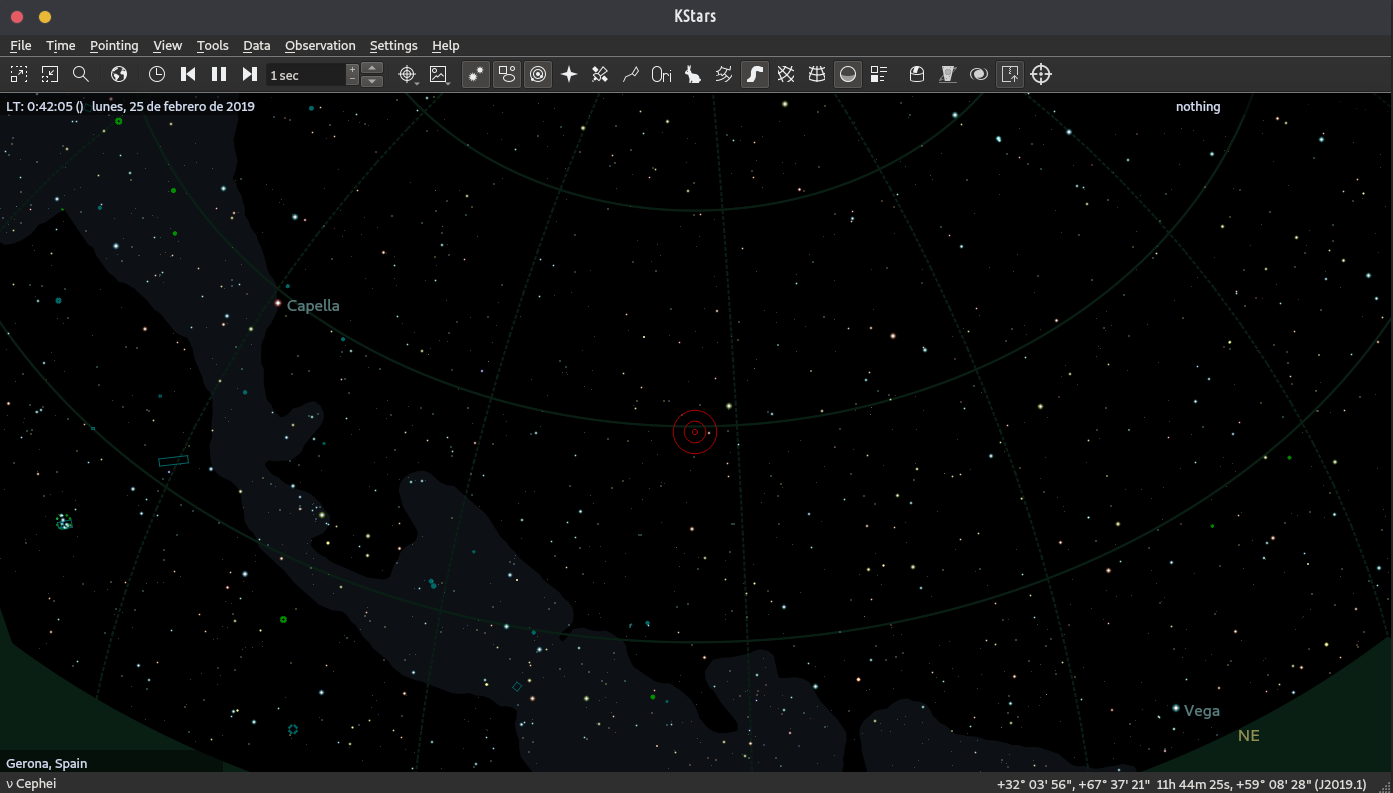Show constellation names with the Ori icon
Image resolution: width=1393 pixels, height=793 pixels.
(661, 74)
